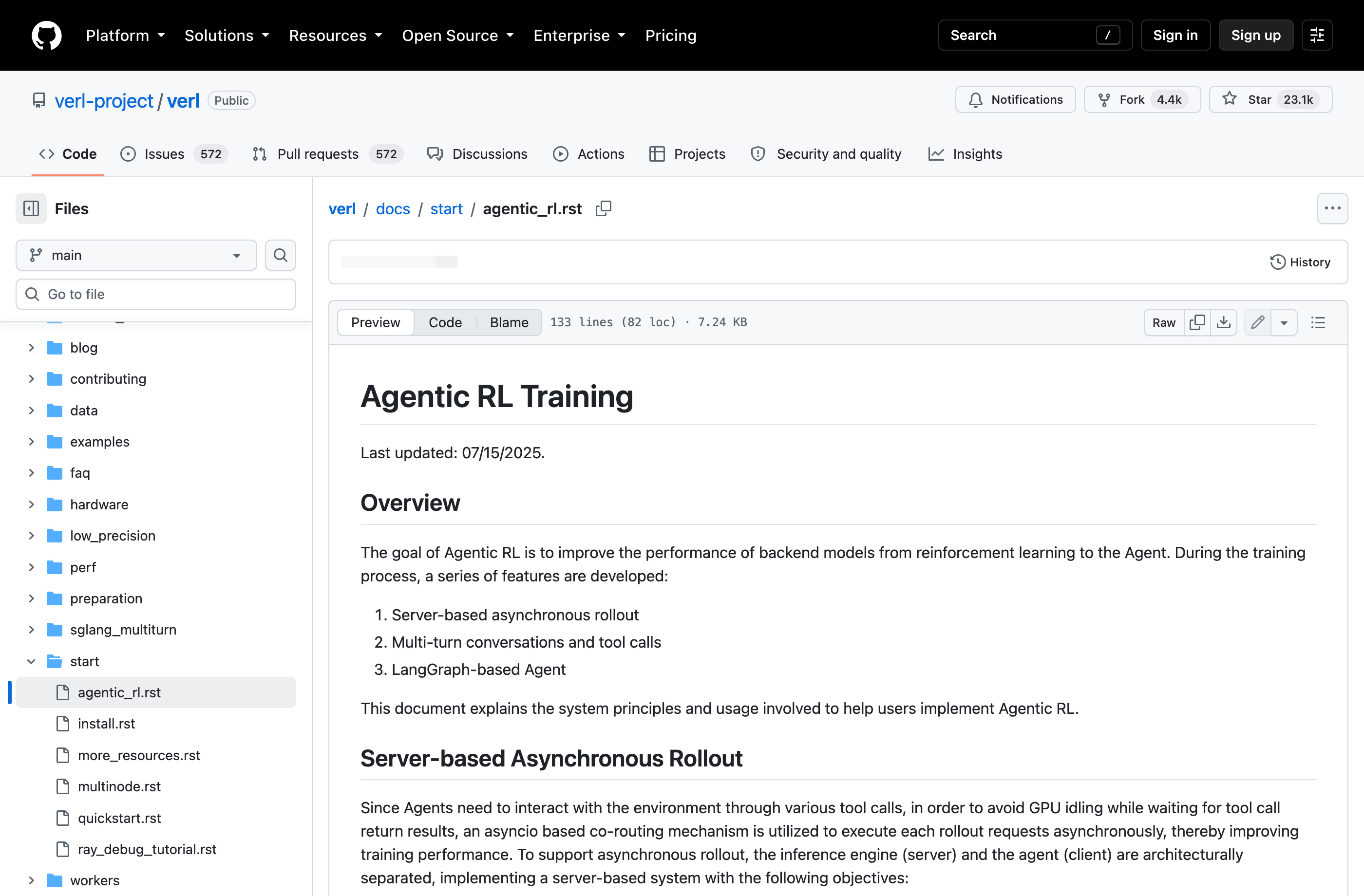Viewport: 1364px width, 896px height.
Task: Copy raw file contents icon
Action: [x=1197, y=322]
